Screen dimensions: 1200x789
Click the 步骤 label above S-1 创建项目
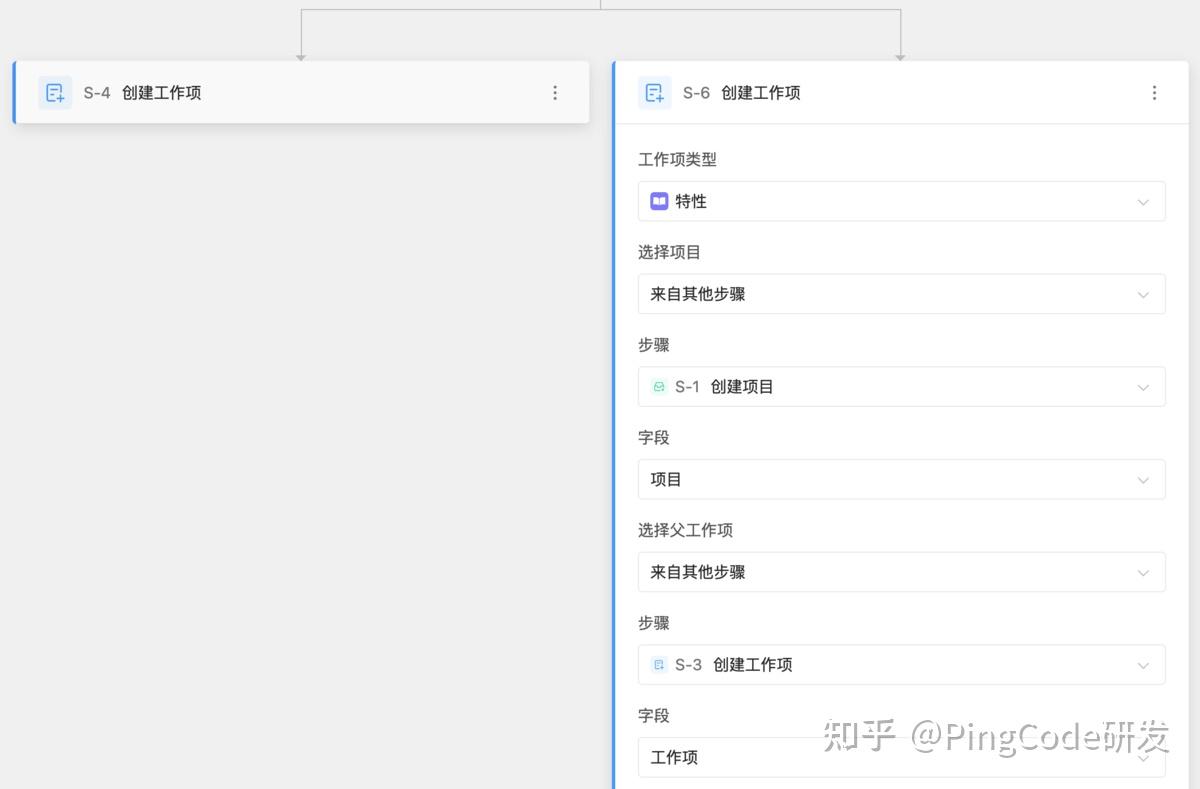654,345
